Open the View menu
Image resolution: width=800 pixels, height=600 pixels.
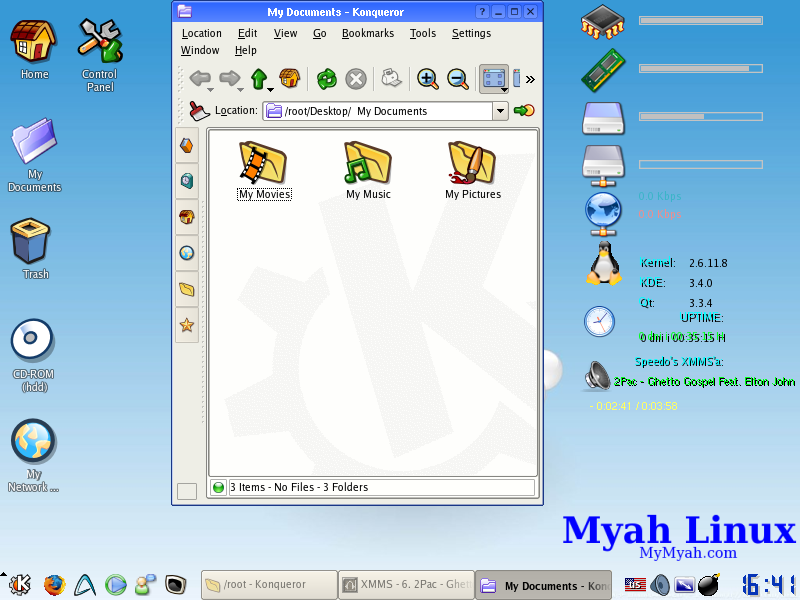[285, 33]
